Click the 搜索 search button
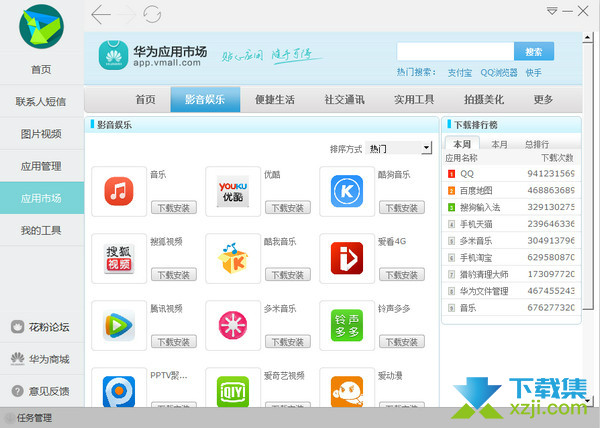600x428 pixels. click(534, 51)
